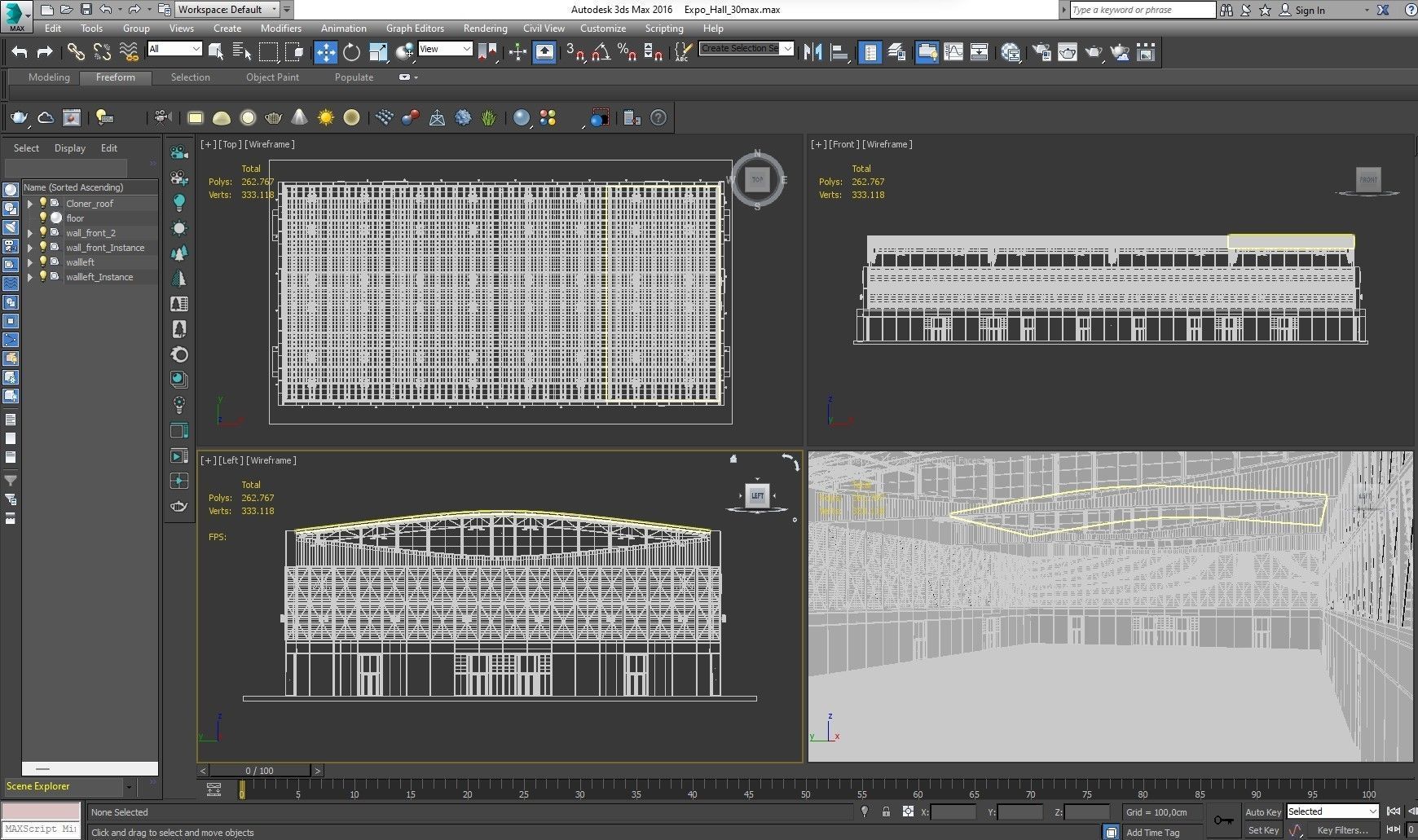The width and height of the screenshot is (1418, 840).
Task: Switch to the Object Paint ribbon tab
Action: (x=272, y=77)
